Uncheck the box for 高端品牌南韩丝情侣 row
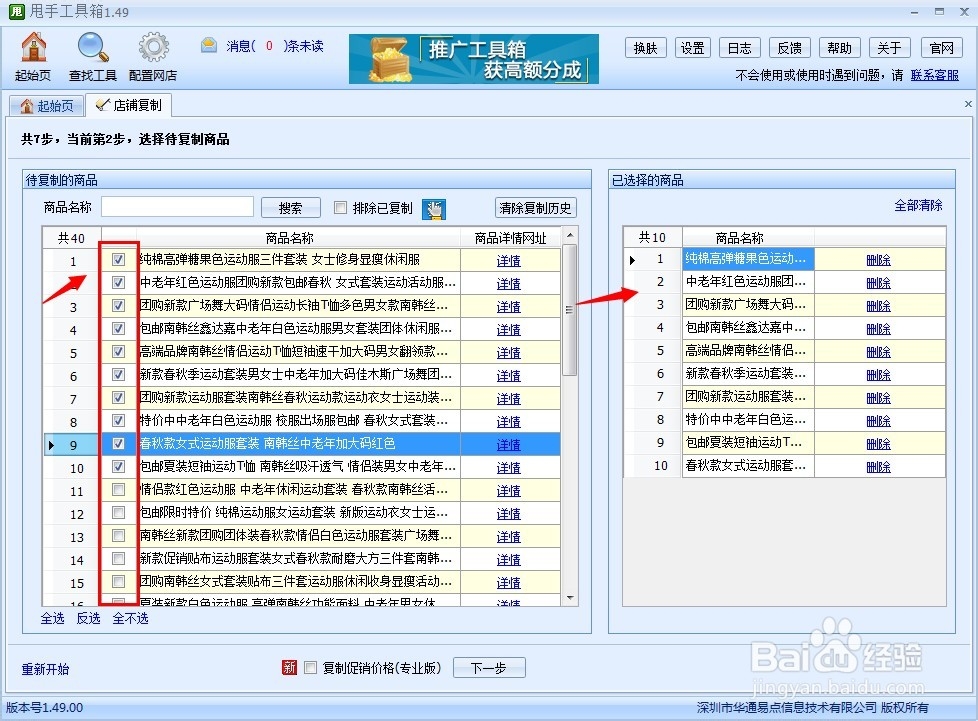The height and width of the screenshot is (721, 978). pyautogui.click(x=119, y=352)
